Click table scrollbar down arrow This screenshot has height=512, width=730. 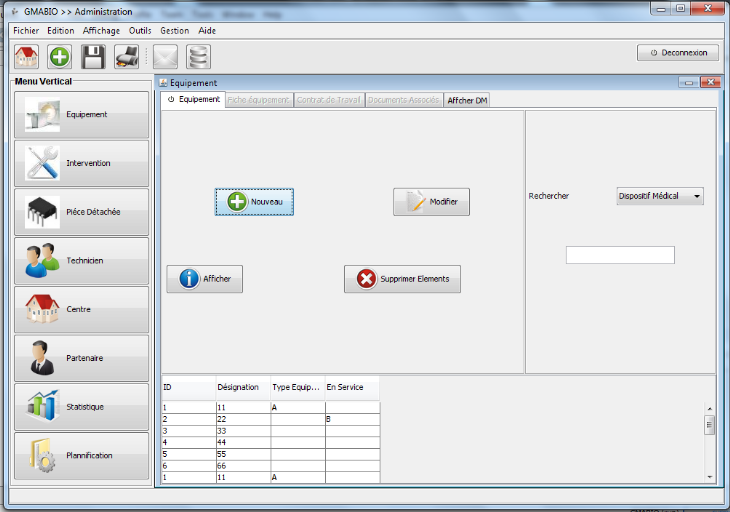[710, 477]
